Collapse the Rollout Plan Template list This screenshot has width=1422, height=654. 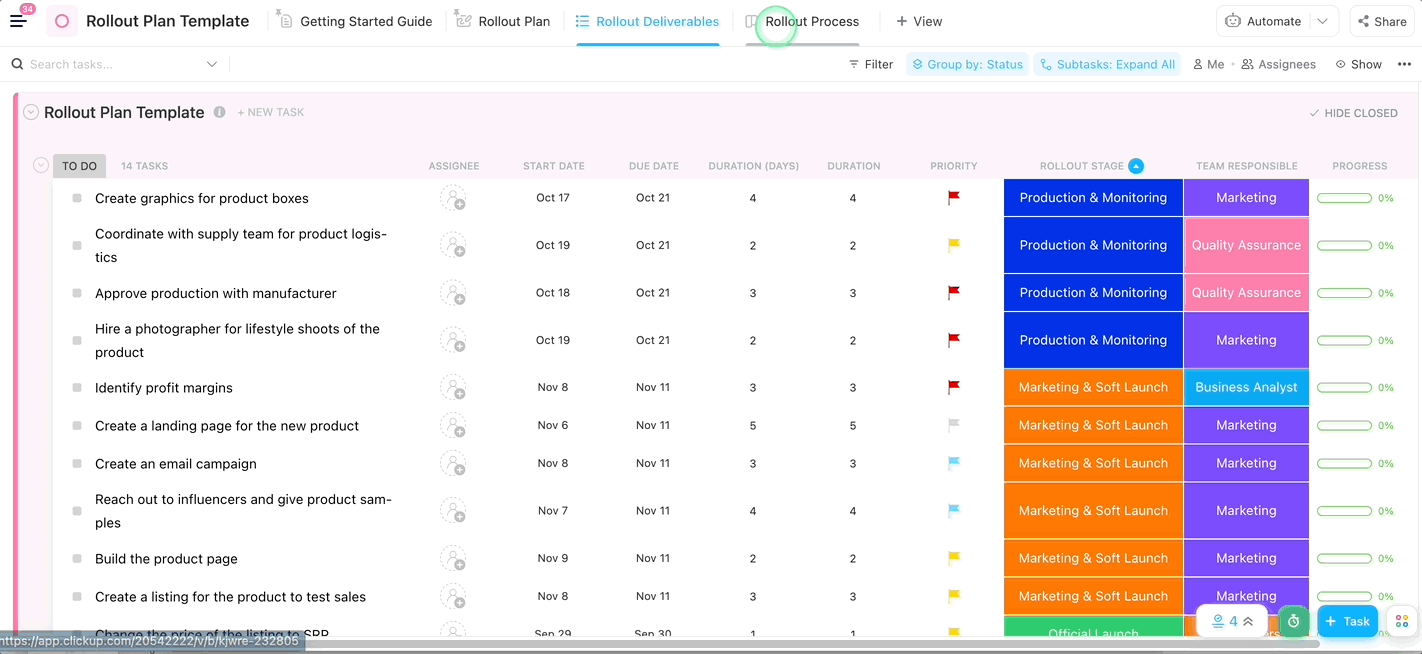(x=31, y=113)
